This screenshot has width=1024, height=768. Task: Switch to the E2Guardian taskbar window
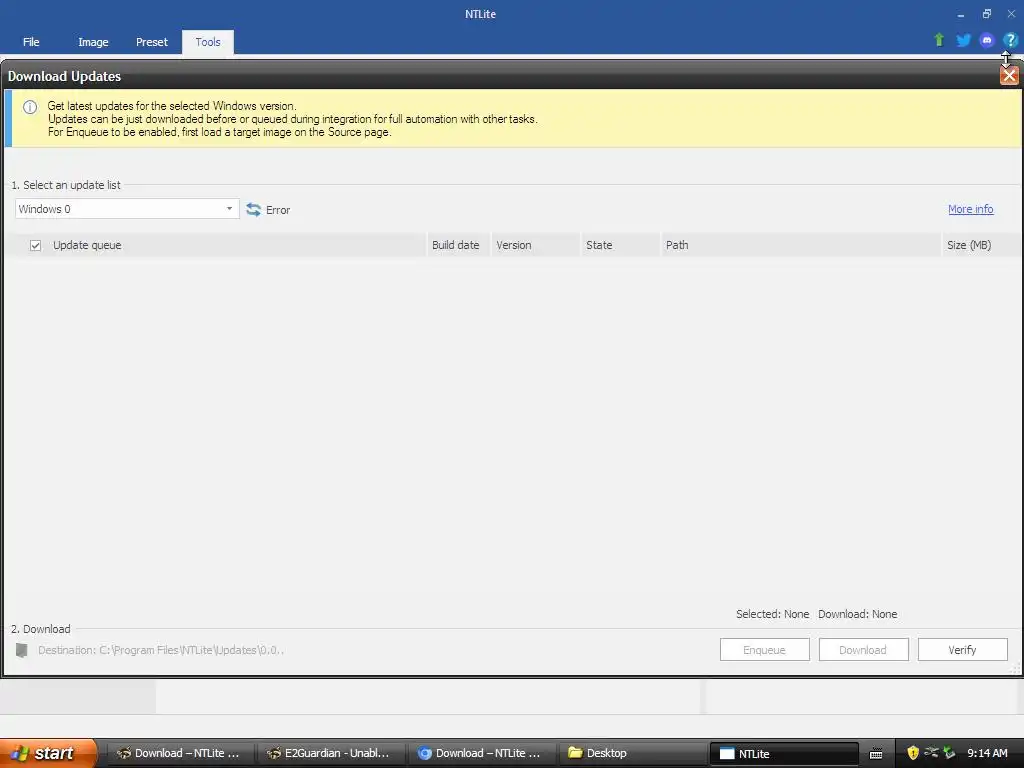(330, 753)
